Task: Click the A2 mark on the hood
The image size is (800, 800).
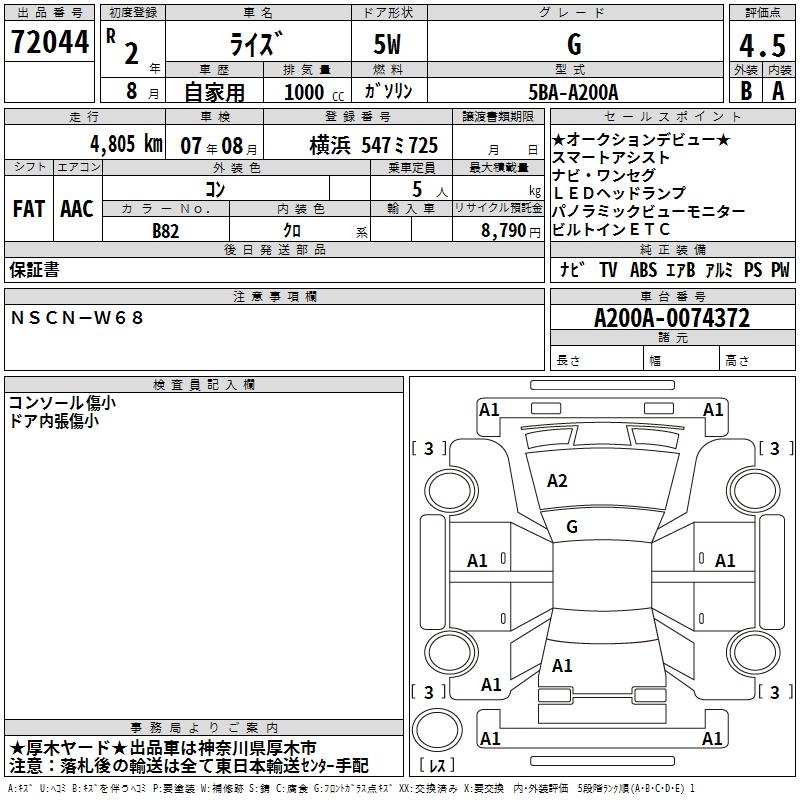Action: click(x=557, y=481)
